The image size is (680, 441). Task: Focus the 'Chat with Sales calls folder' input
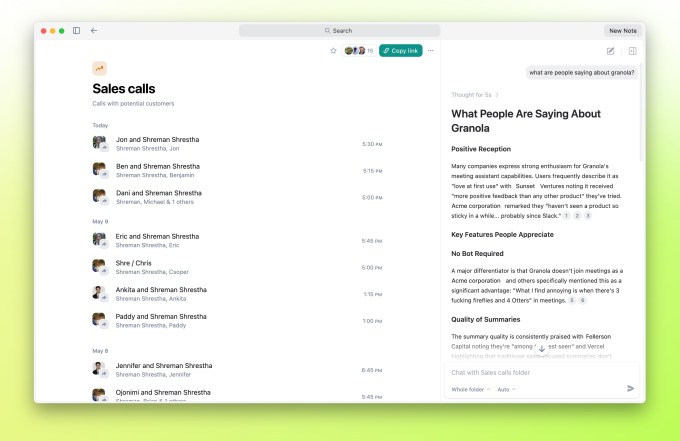coord(538,372)
